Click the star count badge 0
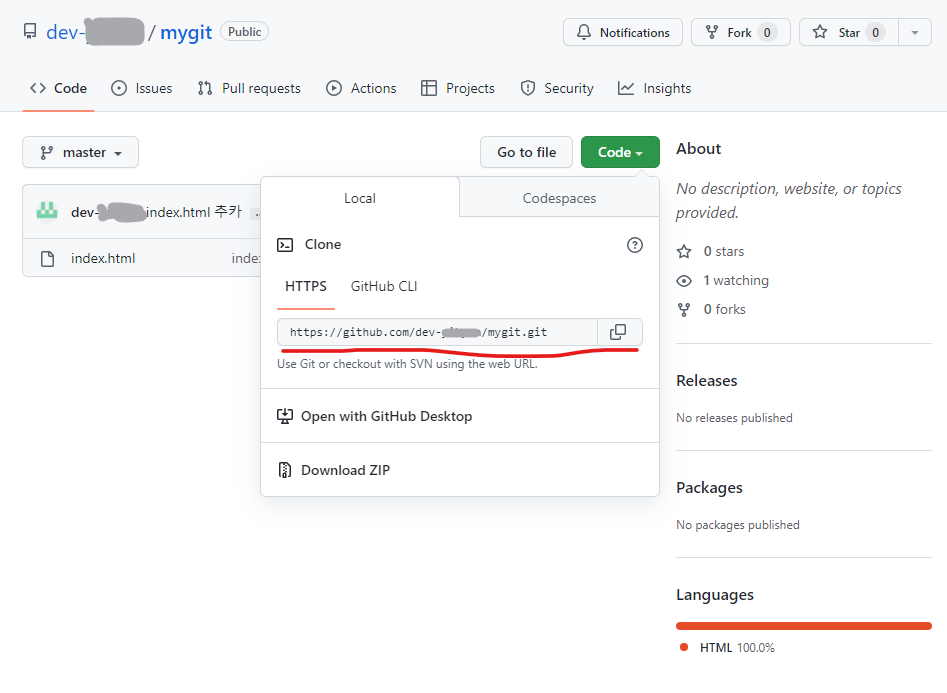This screenshot has width=947, height=693. 875,33
